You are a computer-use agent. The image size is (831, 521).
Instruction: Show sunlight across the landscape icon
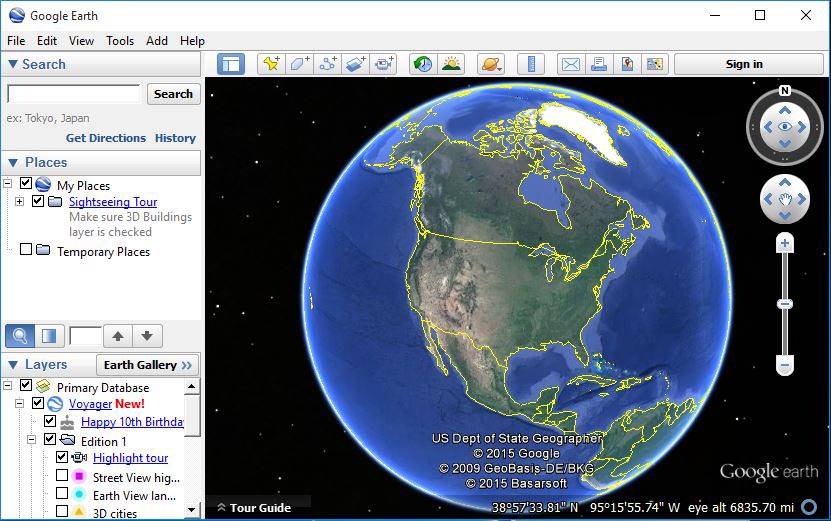click(x=452, y=64)
